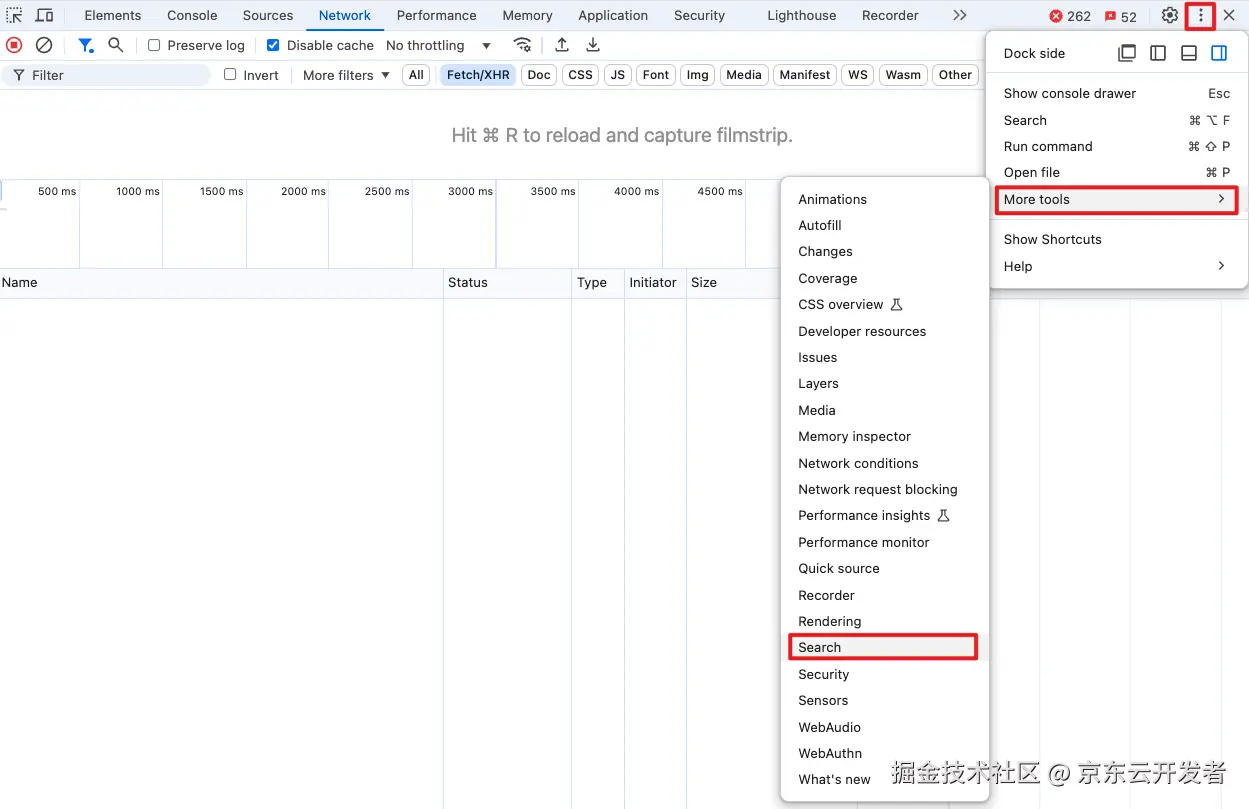This screenshot has width=1249, height=809.
Task: Switch to the Performance tab
Action: pyautogui.click(x=436, y=15)
